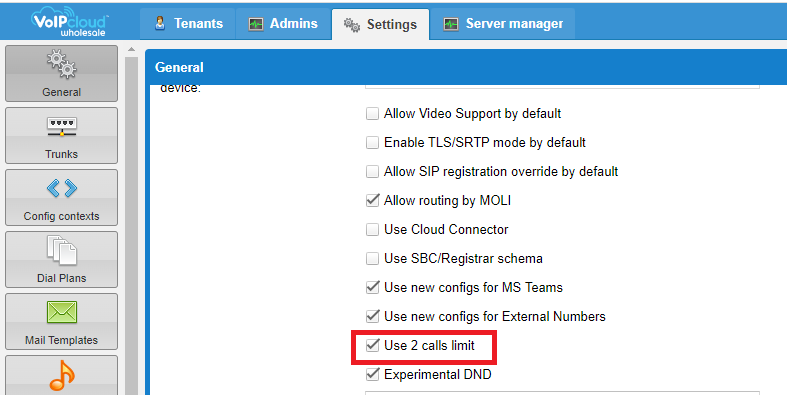The width and height of the screenshot is (787, 395).
Task: Click the sidebar scrollbar up arrow
Action: (132, 50)
